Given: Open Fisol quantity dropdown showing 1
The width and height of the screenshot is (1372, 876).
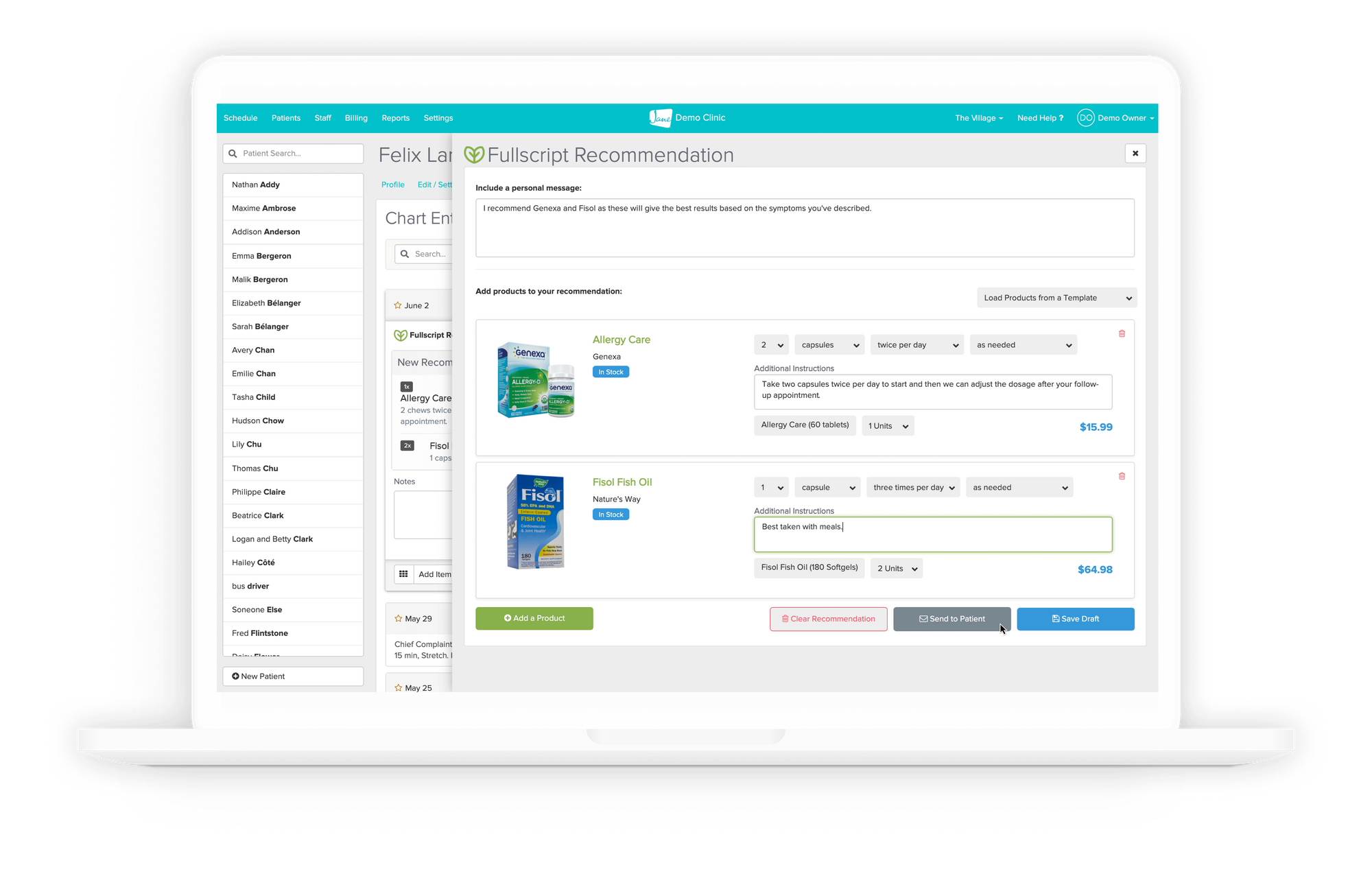Looking at the screenshot, I should click(772, 488).
